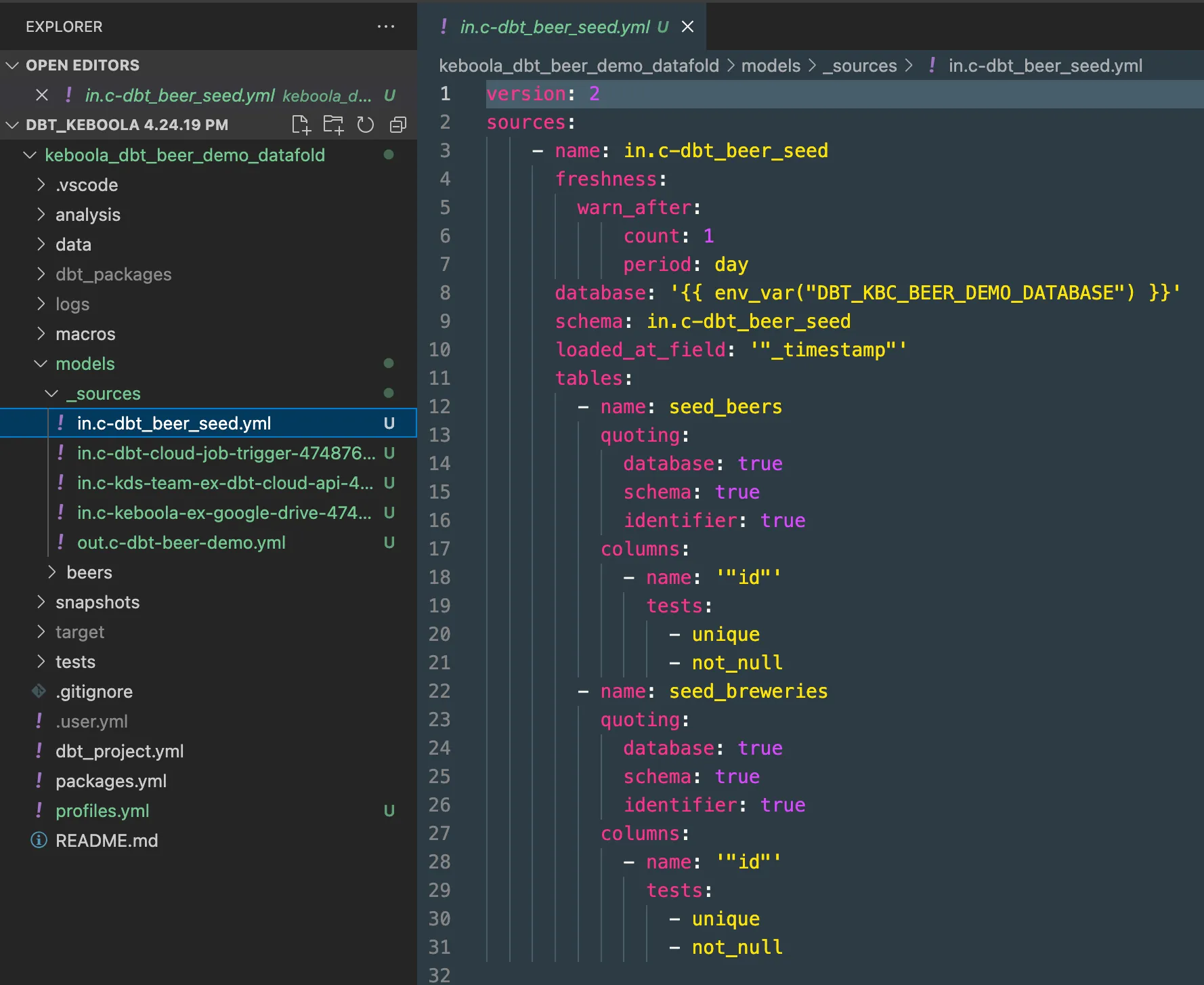Click 'freshness' key on line 4
Image resolution: width=1204 pixels, height=985 pixels.
click(606, 179)
